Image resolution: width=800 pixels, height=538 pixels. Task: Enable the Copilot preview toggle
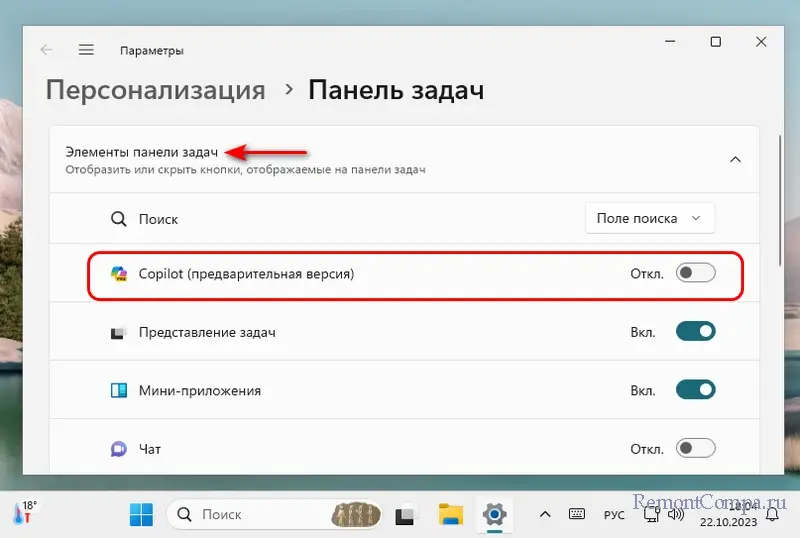696,273
